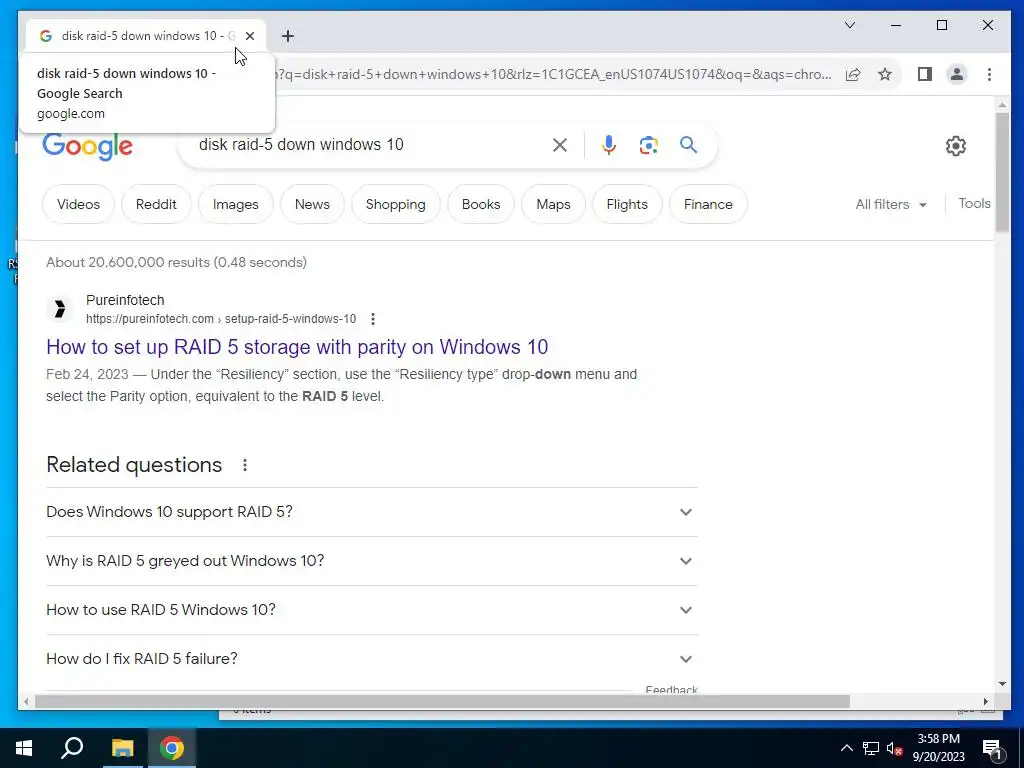Click Chrome taskbar icon

tap(172, 748)
